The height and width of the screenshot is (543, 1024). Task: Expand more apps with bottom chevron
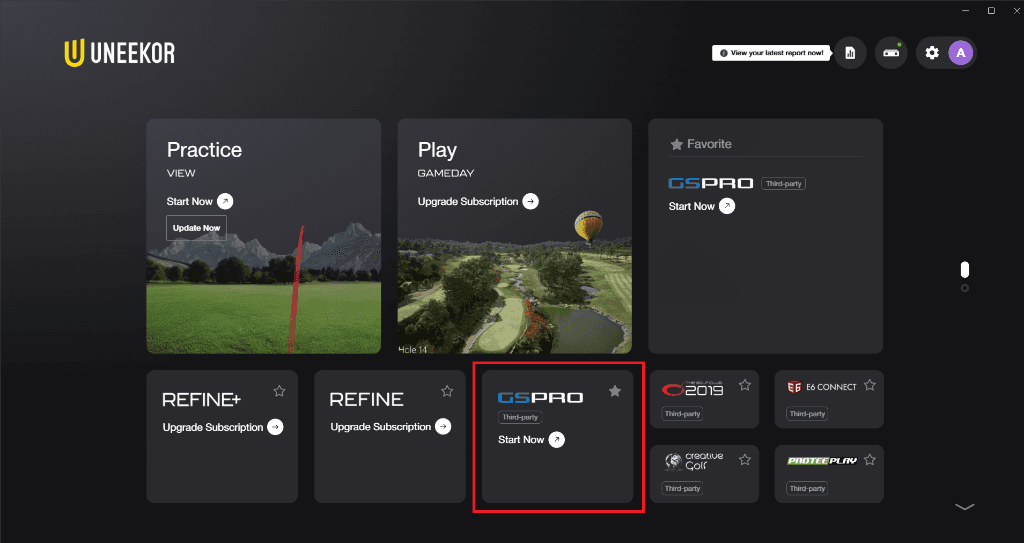click(965, 506)
